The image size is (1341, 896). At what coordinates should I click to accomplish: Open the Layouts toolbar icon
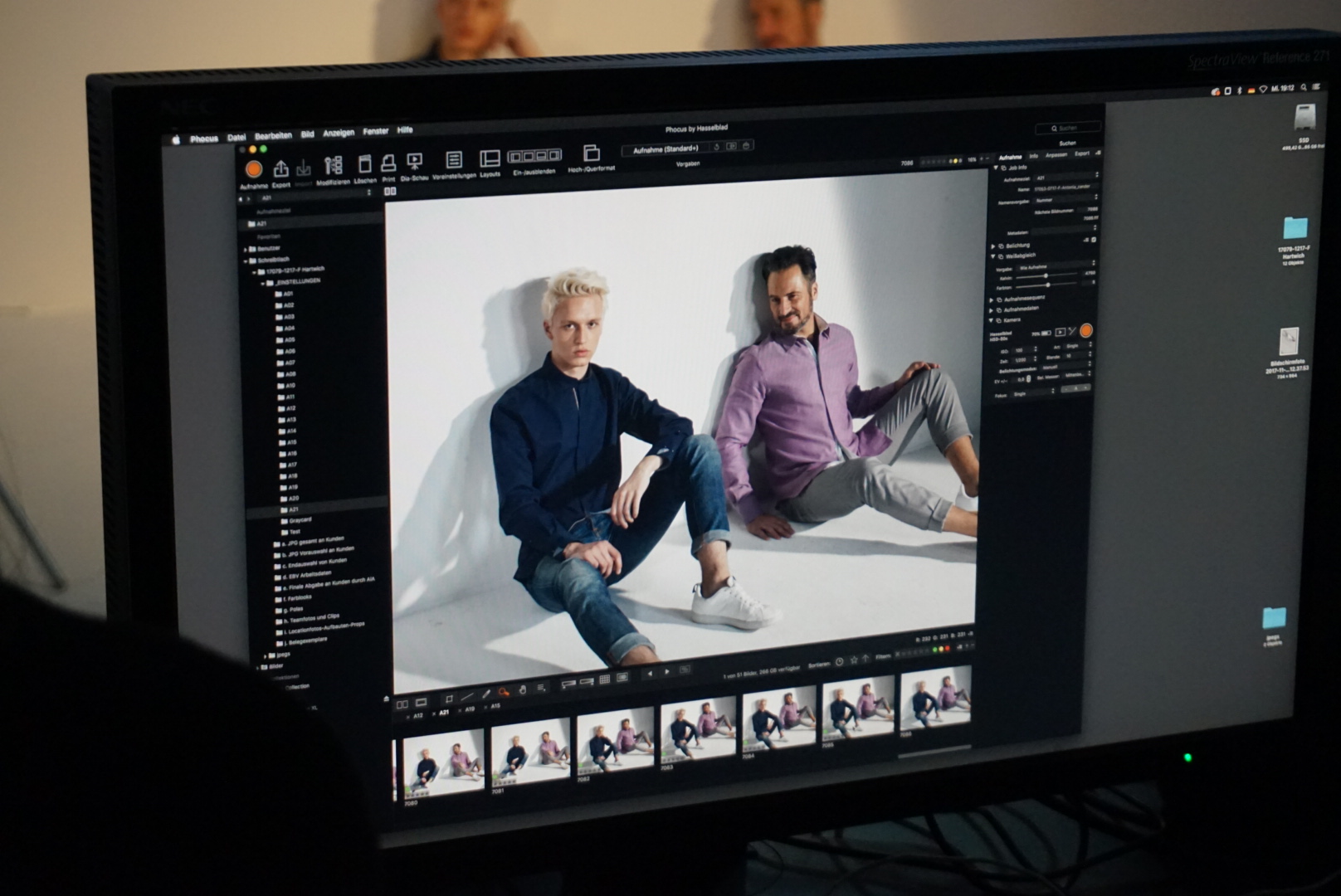(x=490, y=158)
